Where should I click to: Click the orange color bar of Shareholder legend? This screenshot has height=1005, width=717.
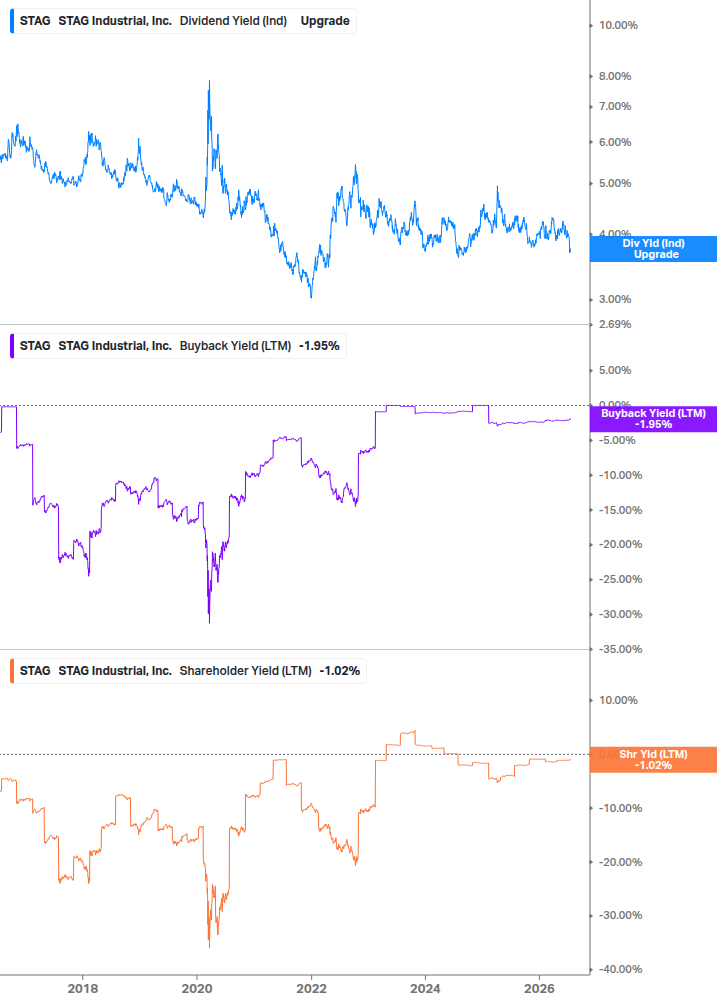pyautogui.click(x=12, y=671)
